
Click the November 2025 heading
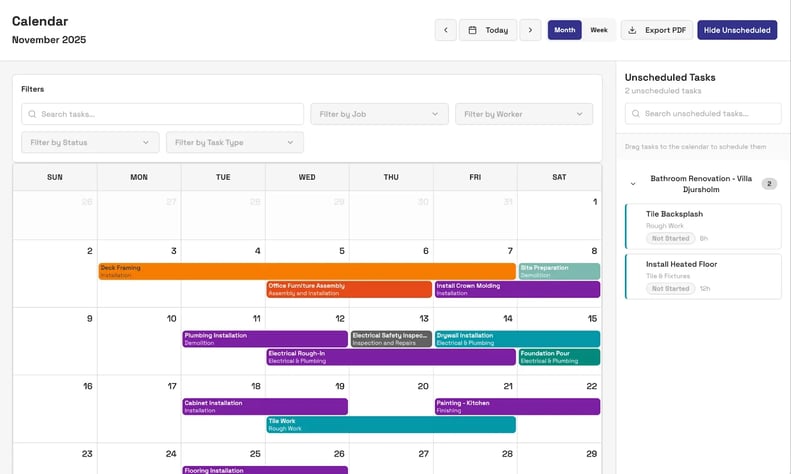pyautogui.click(x=49, y=40)
